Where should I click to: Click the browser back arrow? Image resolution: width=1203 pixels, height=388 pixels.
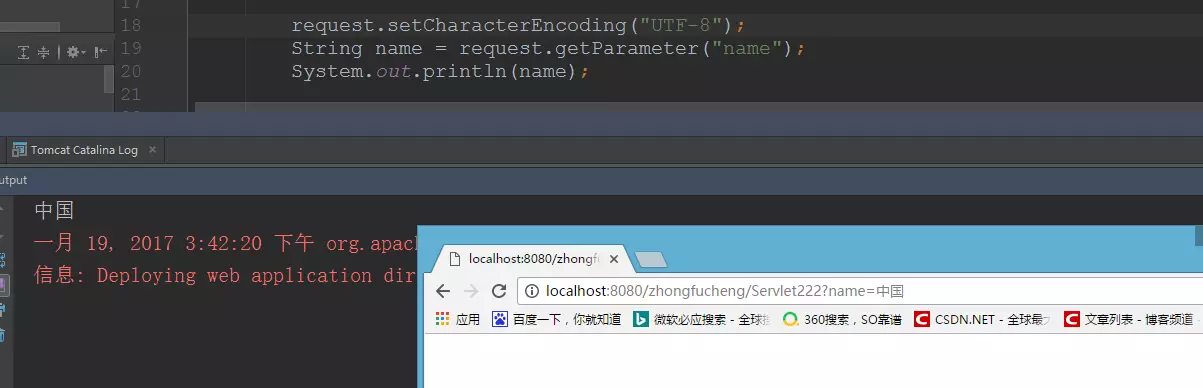[443, 292]
